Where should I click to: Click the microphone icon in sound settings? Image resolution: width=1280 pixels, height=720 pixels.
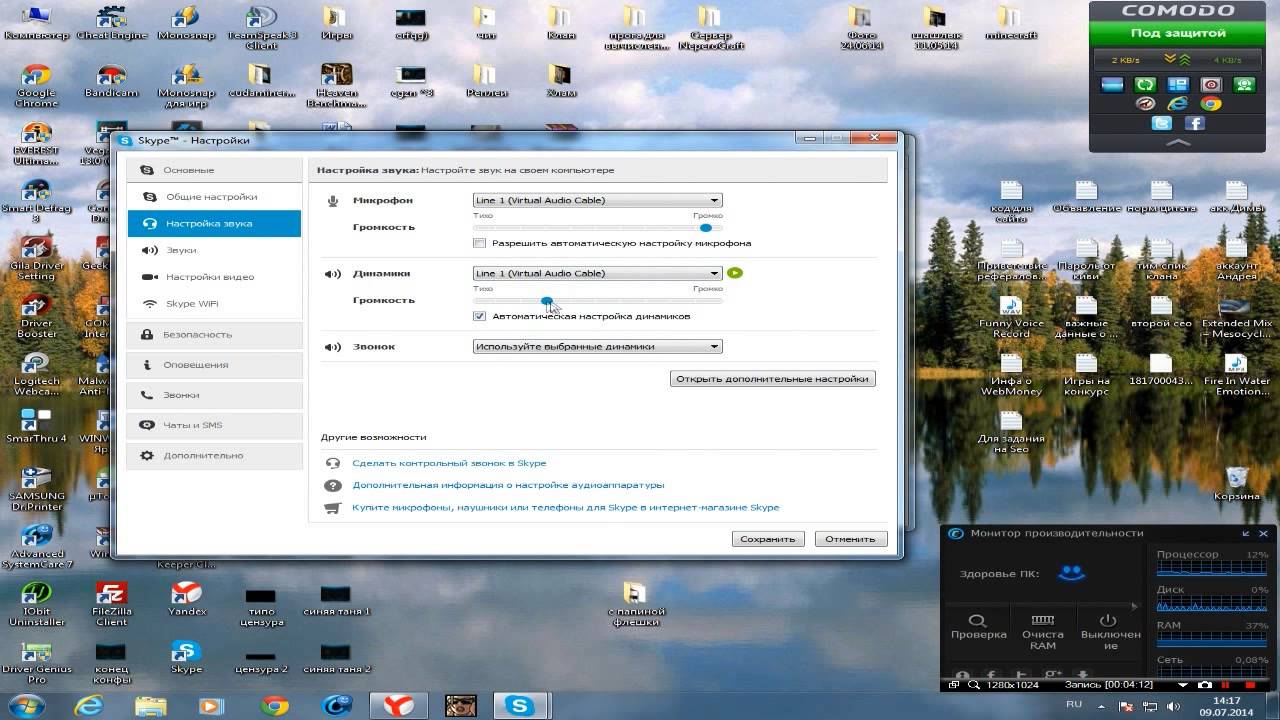[333, 201]
